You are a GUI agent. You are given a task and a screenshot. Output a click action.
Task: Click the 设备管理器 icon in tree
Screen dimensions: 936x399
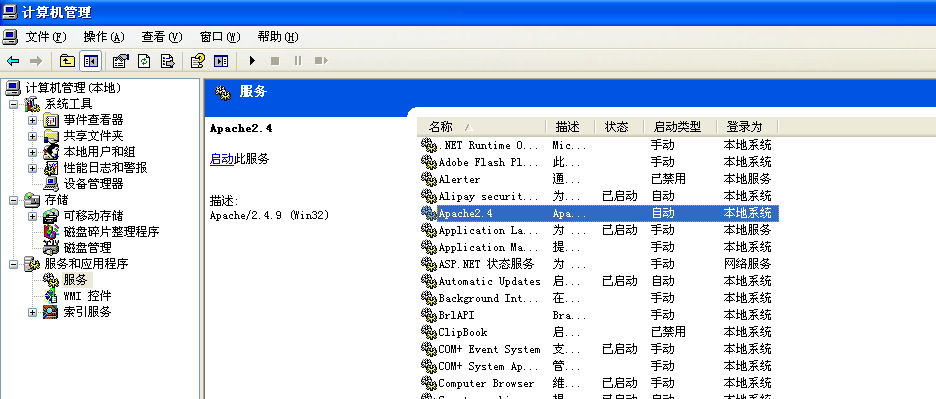(51, 184)
